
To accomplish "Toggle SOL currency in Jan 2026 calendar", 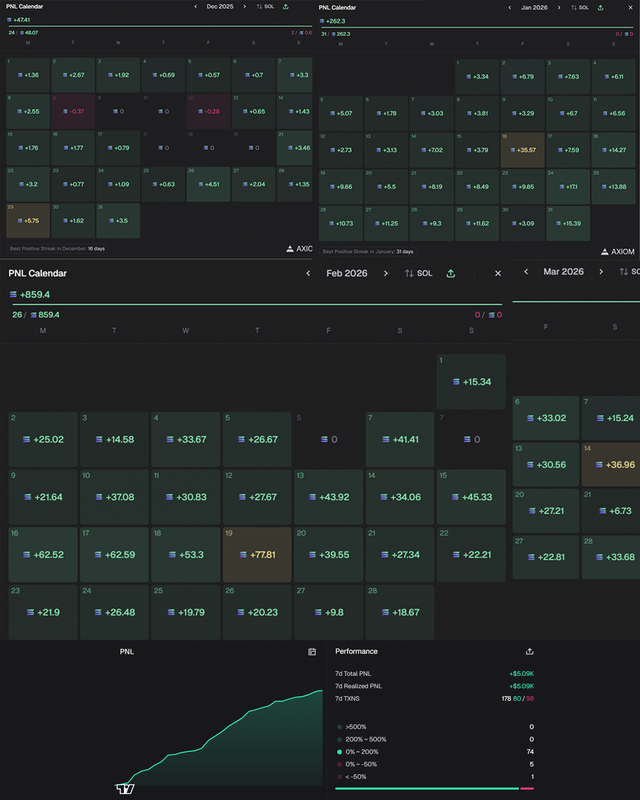I will click(580, 8).
